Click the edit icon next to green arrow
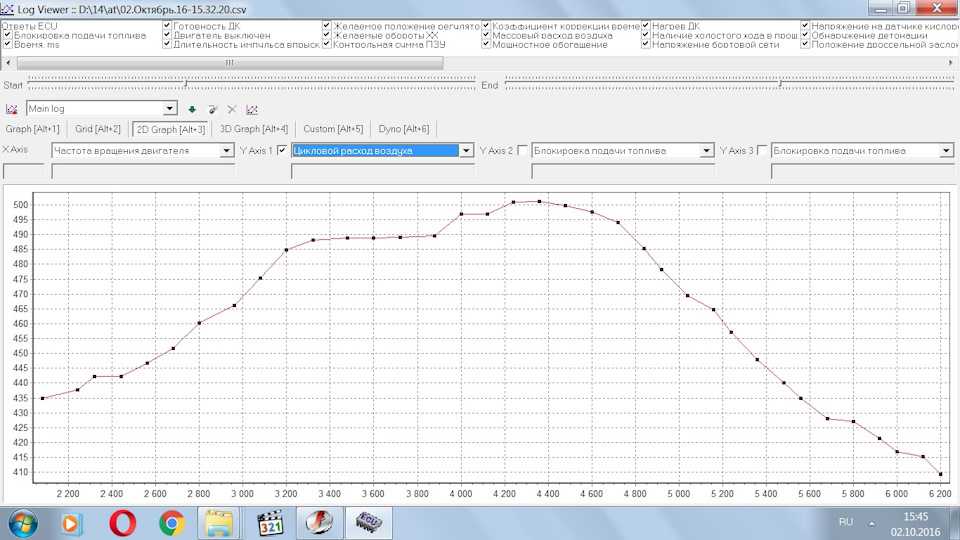Viewport: 960px width, 540px height. click(212, 109)
